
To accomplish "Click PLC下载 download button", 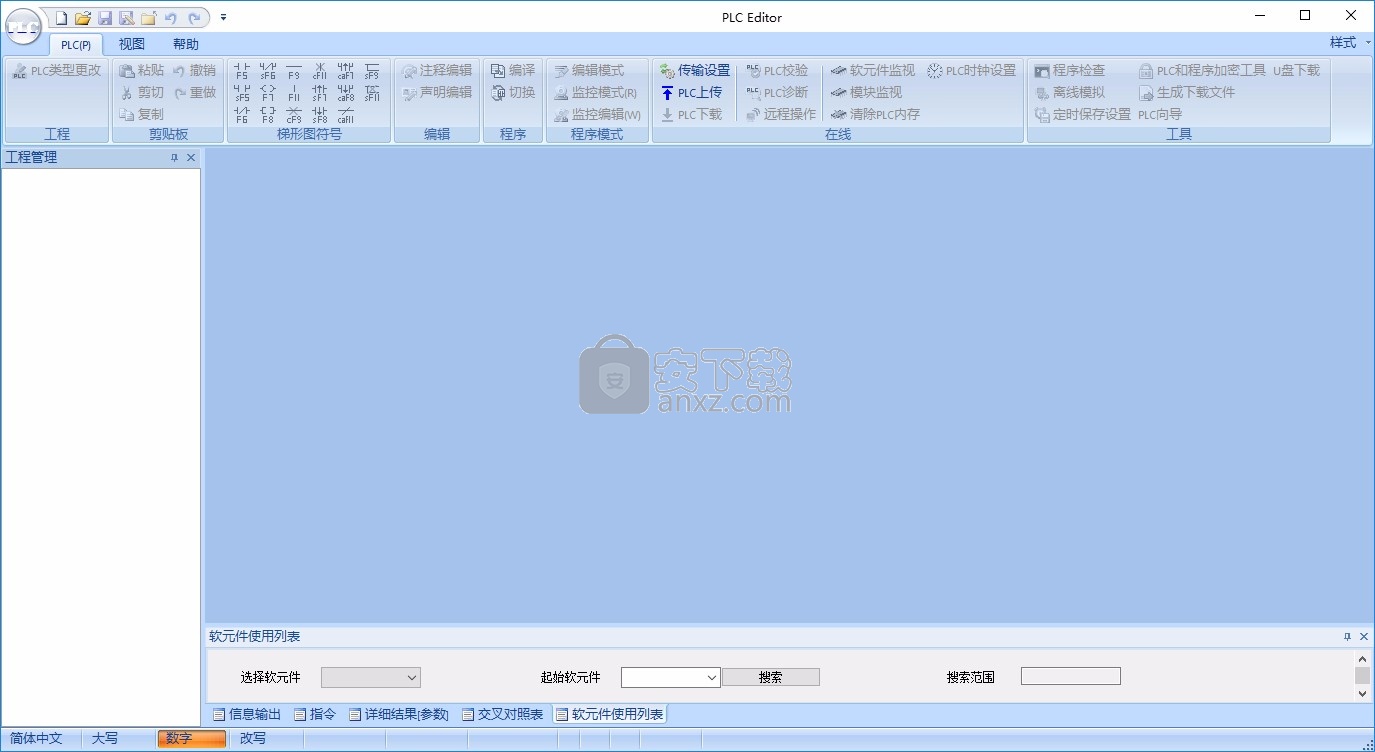I will pos(691,114).
